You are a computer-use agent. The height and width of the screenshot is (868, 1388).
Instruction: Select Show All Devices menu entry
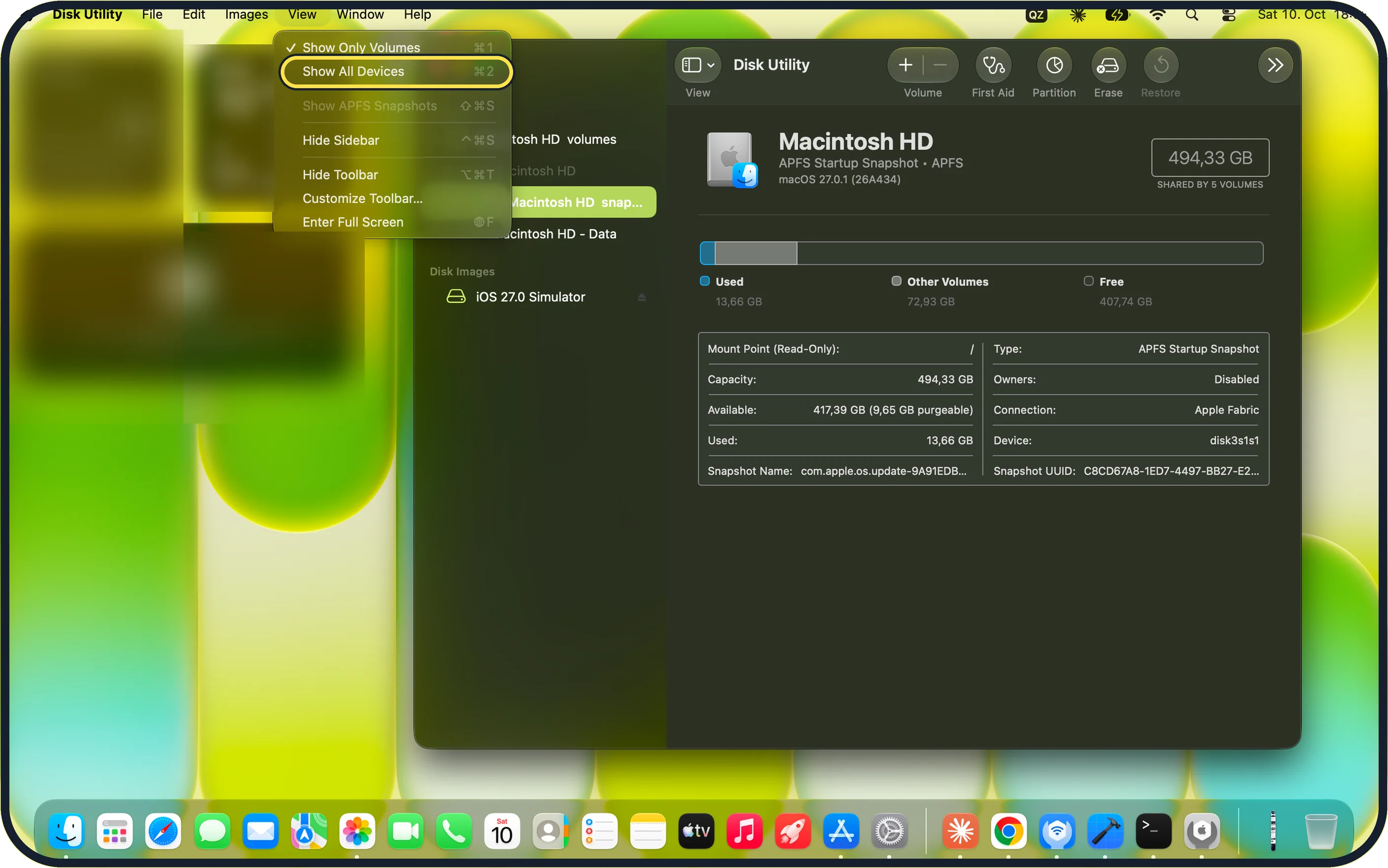396,72
